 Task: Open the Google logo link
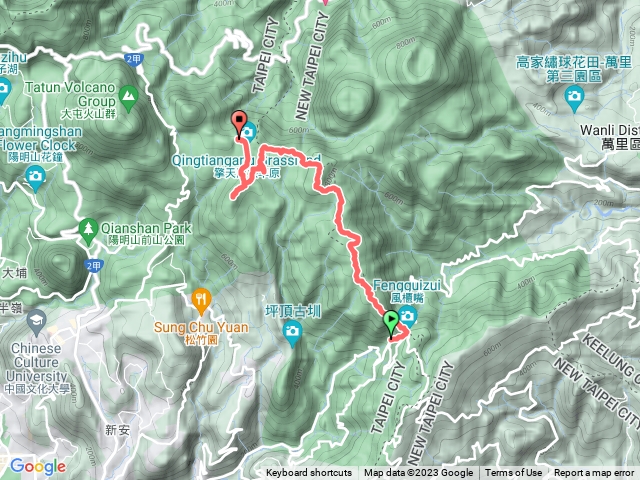pos(38,466)
